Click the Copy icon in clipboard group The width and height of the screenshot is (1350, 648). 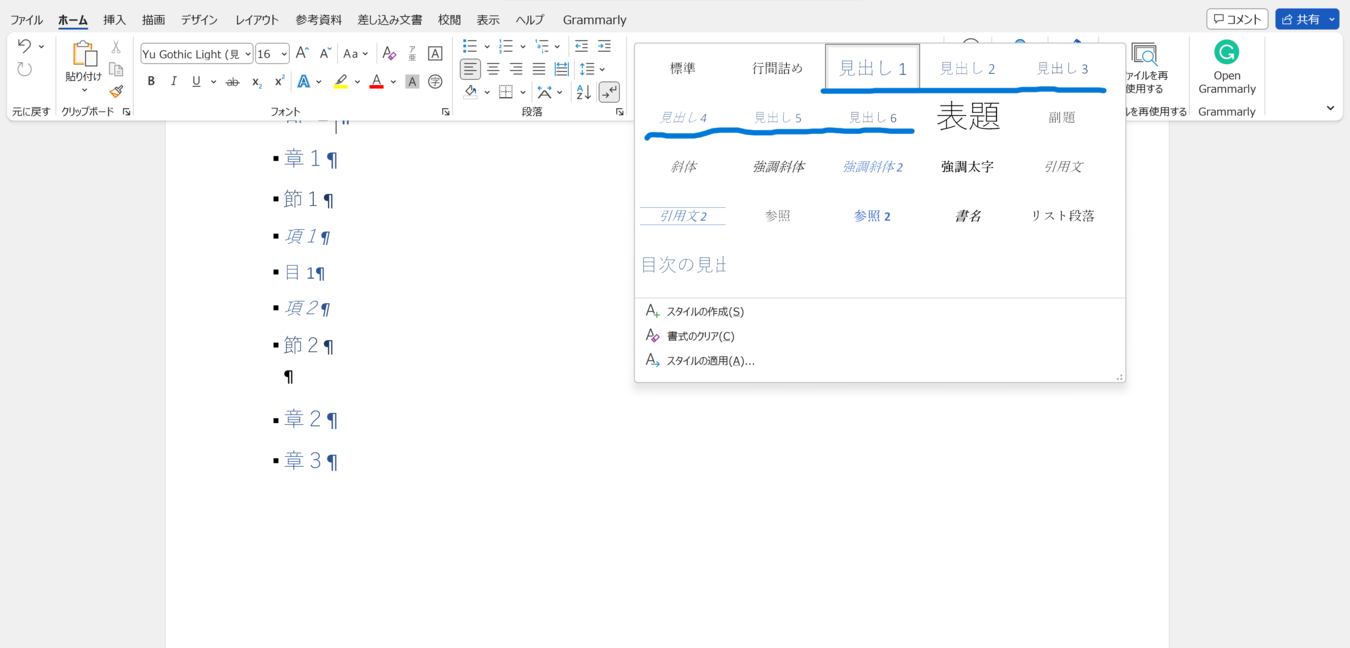[116, 69]
